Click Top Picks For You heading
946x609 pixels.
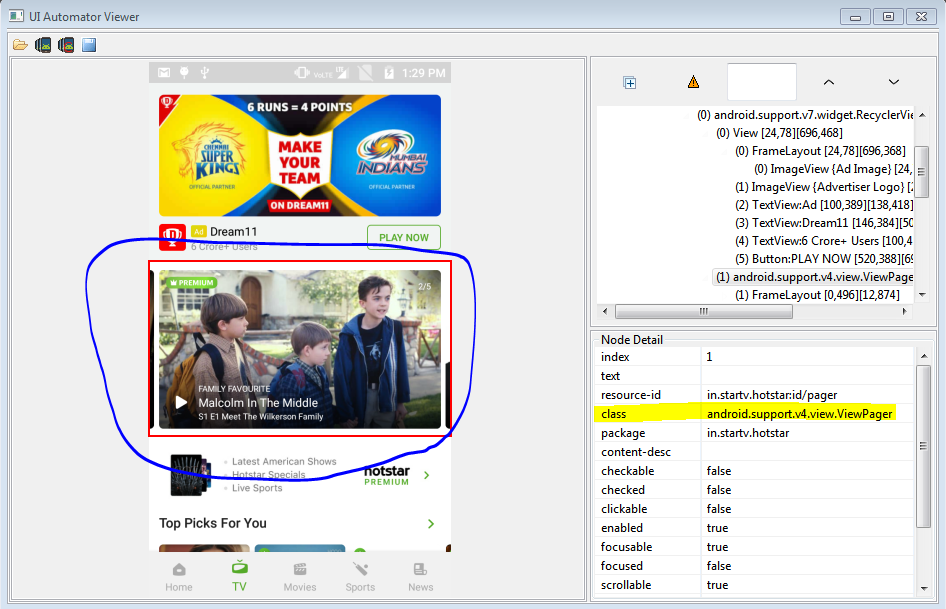coord(212,523)
